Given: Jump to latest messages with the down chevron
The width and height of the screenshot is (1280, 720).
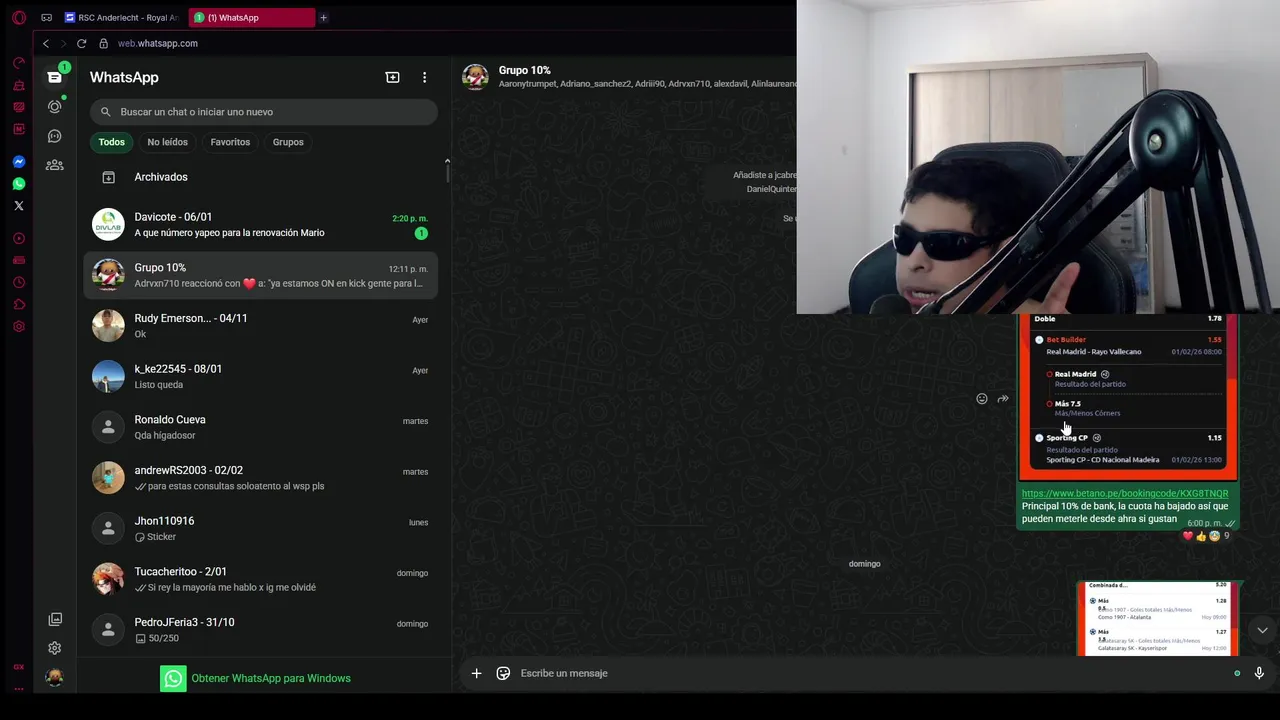Looking at the screenshot, I should [x=1262, y=630].
